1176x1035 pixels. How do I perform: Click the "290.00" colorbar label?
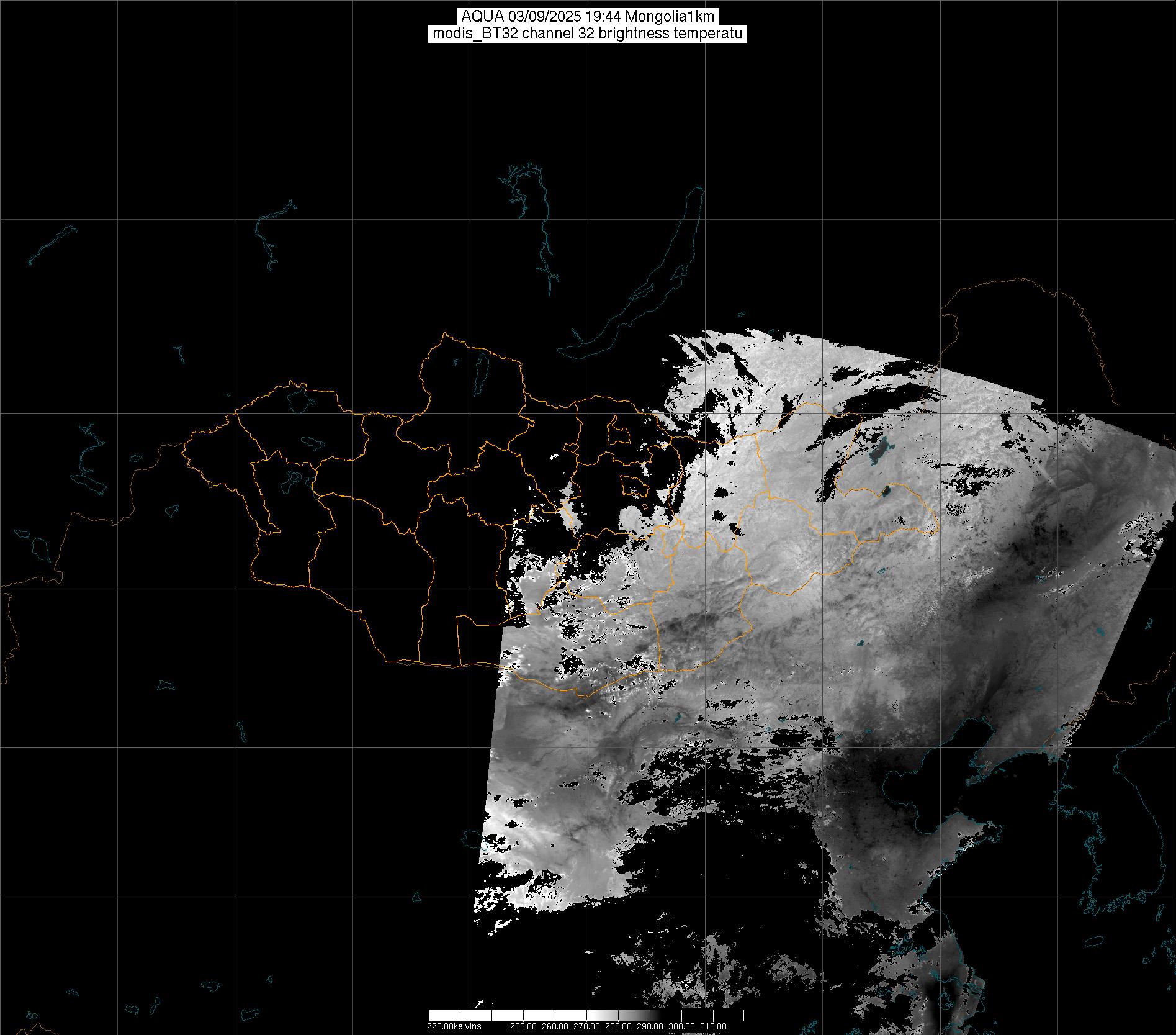(x=651, y=1026)
